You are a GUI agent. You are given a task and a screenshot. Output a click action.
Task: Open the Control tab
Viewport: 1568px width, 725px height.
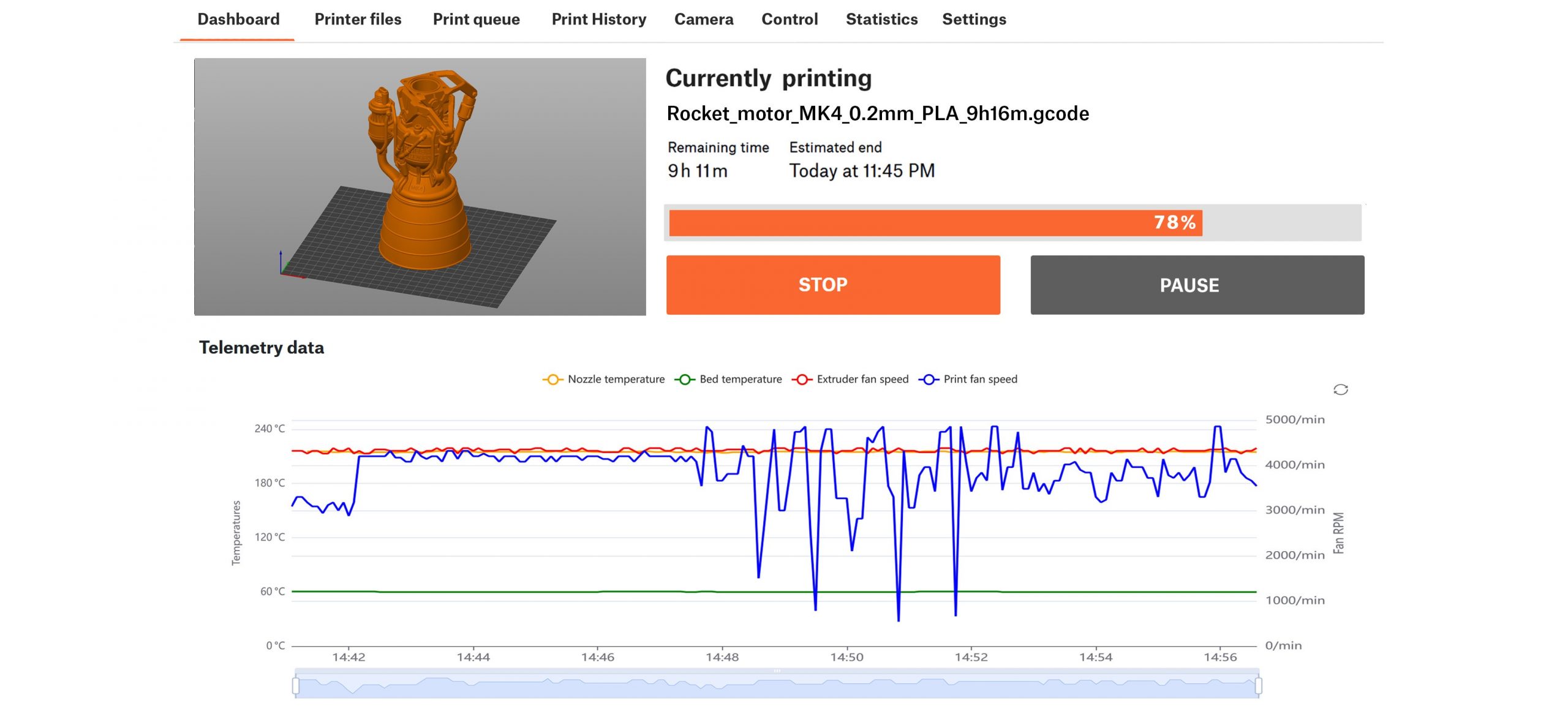tap(789, 20)
